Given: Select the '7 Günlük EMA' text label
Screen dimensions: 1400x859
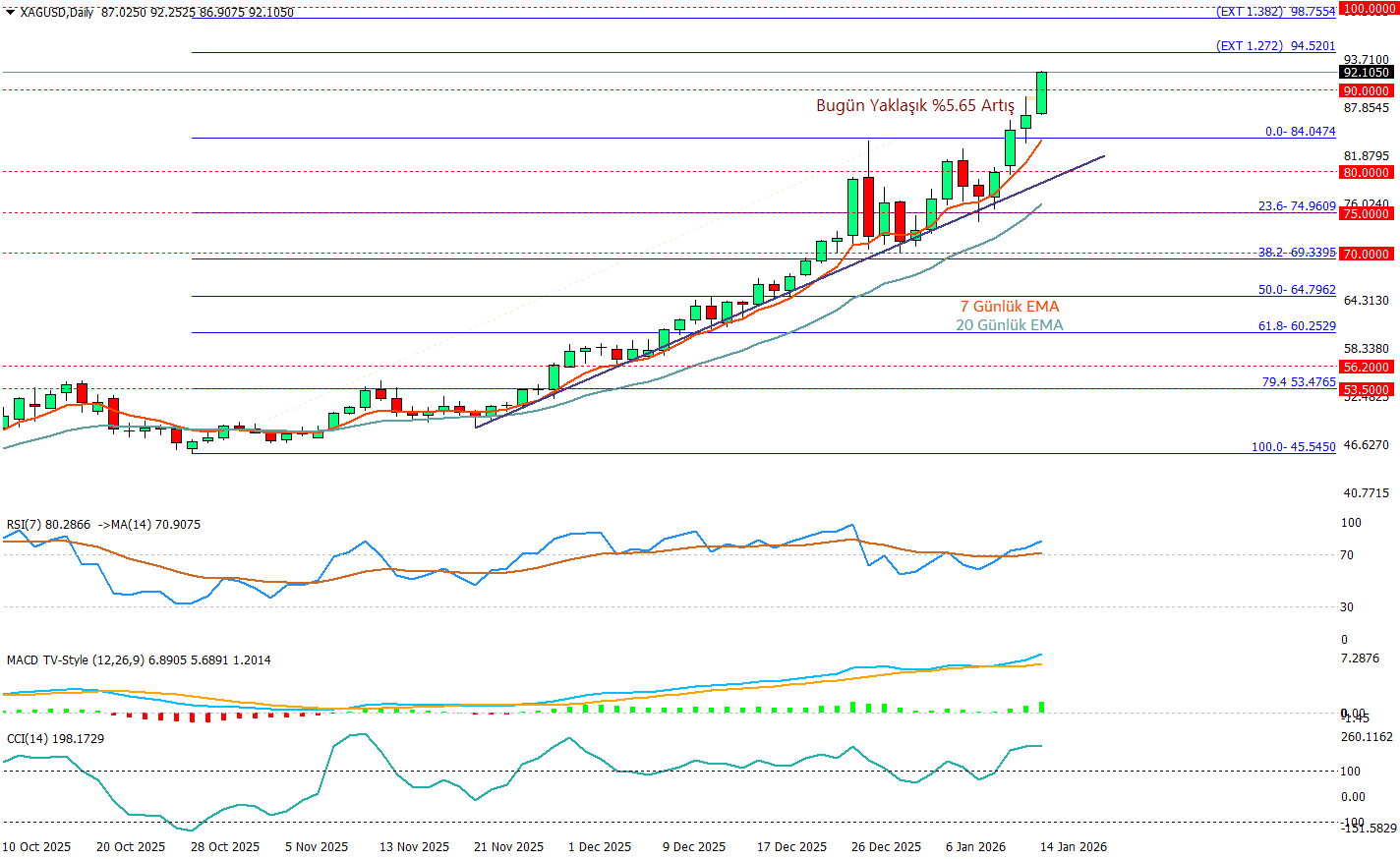Looking at the screenshot, I should [x=1010, y=307].
